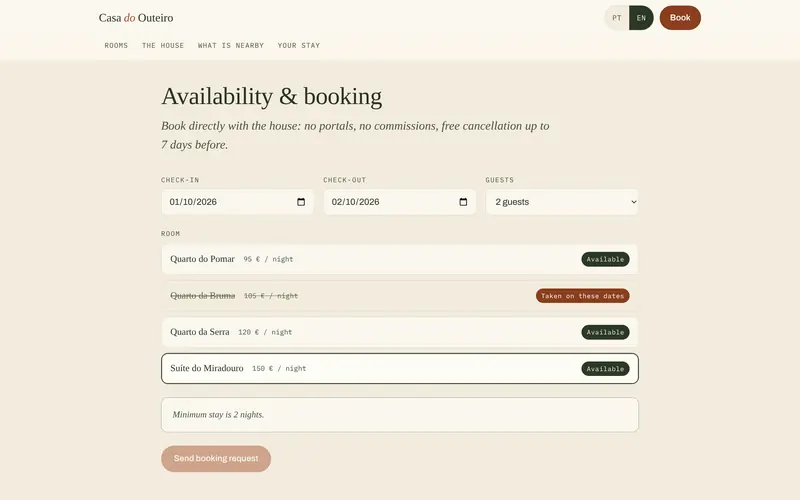This screenshot has height=500, width=800.
Task: Click the 150 € / night price
Action: [279, 368]
